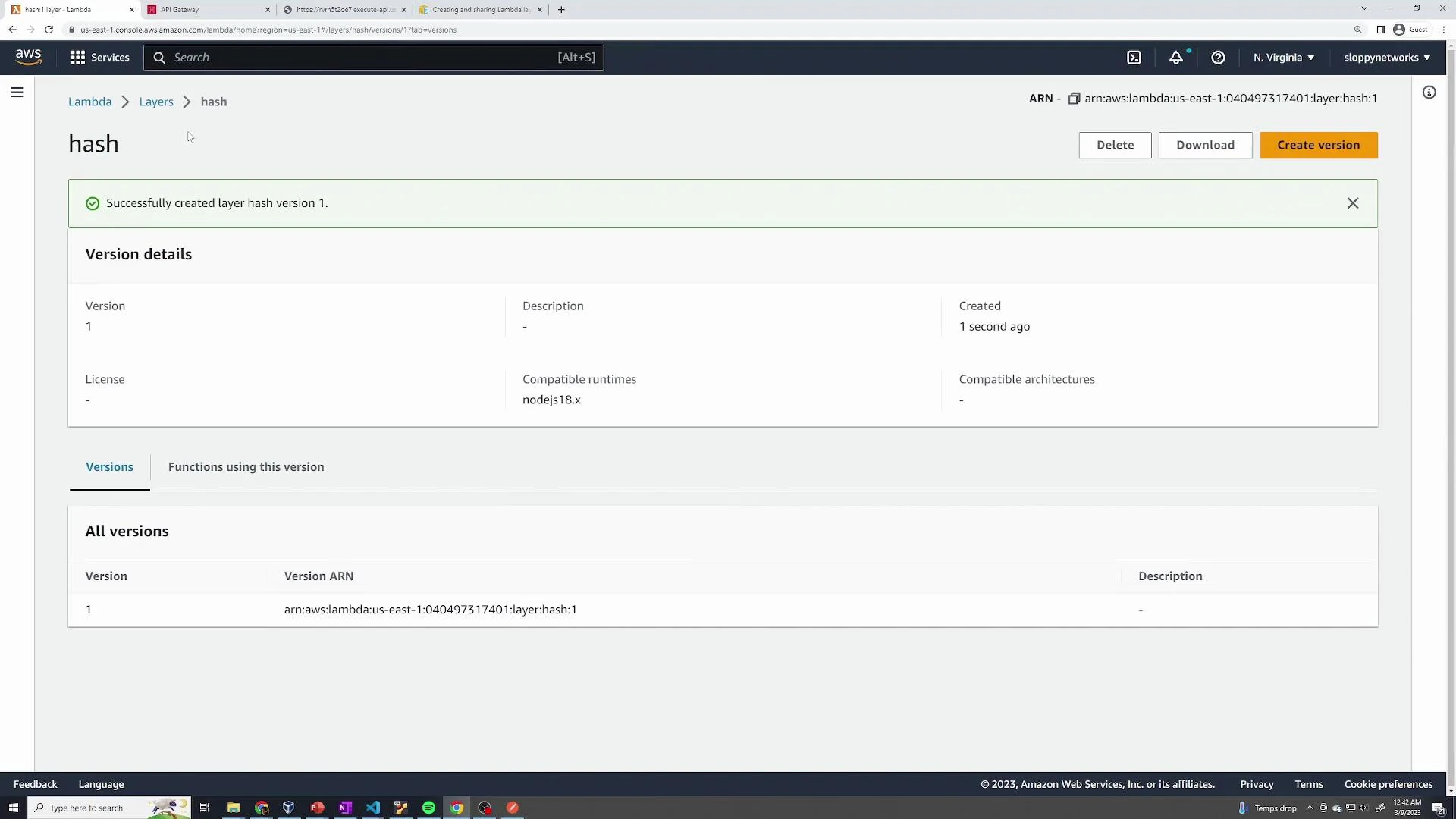The width and height of the screenshot is (1456, 819).
Task: Launch OBS Studio from the taskbar
Action: (x=485, y=808)
